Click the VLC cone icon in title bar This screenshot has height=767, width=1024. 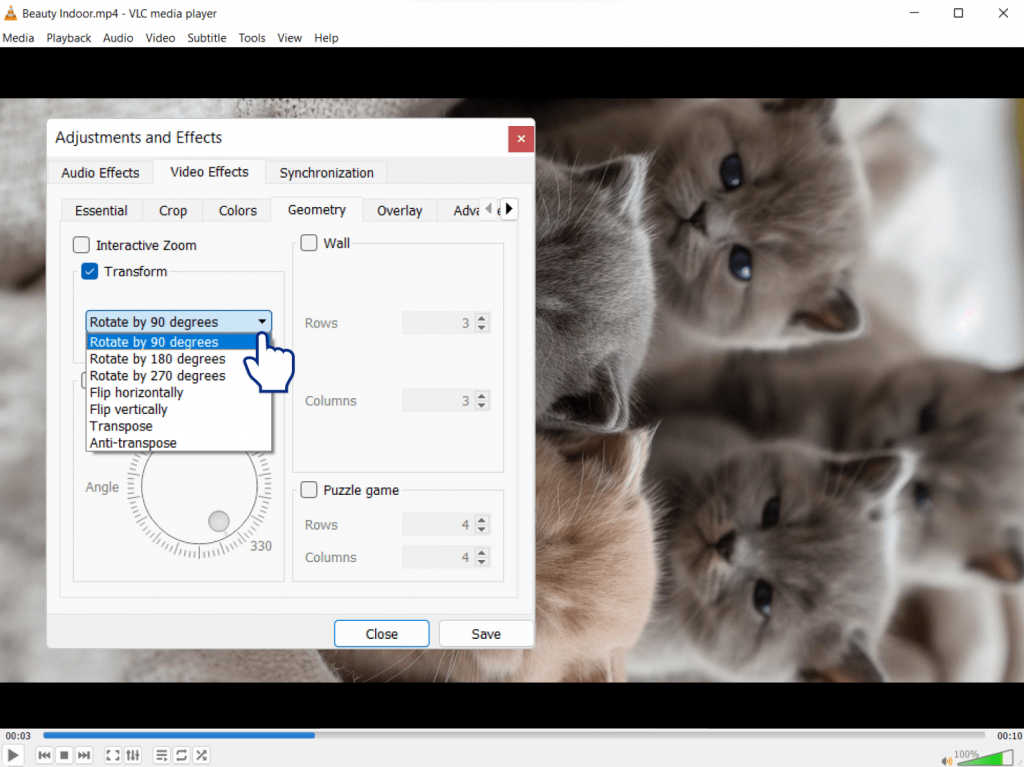coord(10,13)
